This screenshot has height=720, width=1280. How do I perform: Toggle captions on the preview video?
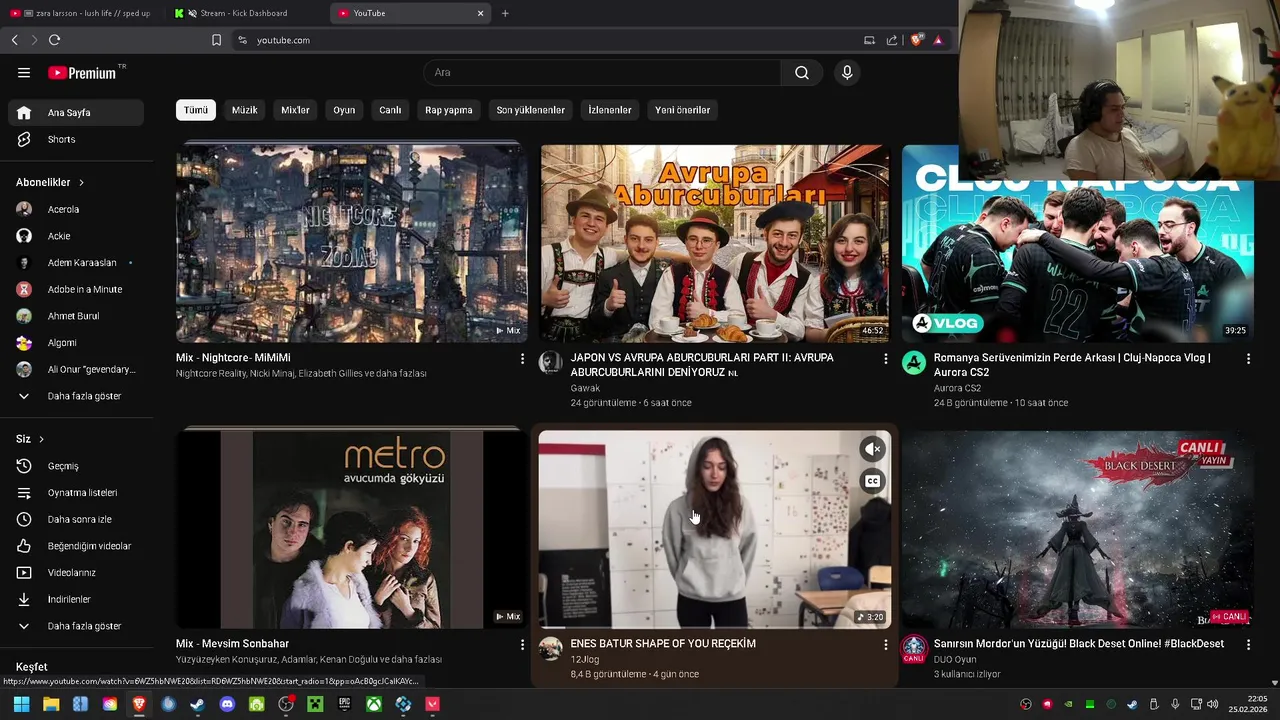point(873,481)
